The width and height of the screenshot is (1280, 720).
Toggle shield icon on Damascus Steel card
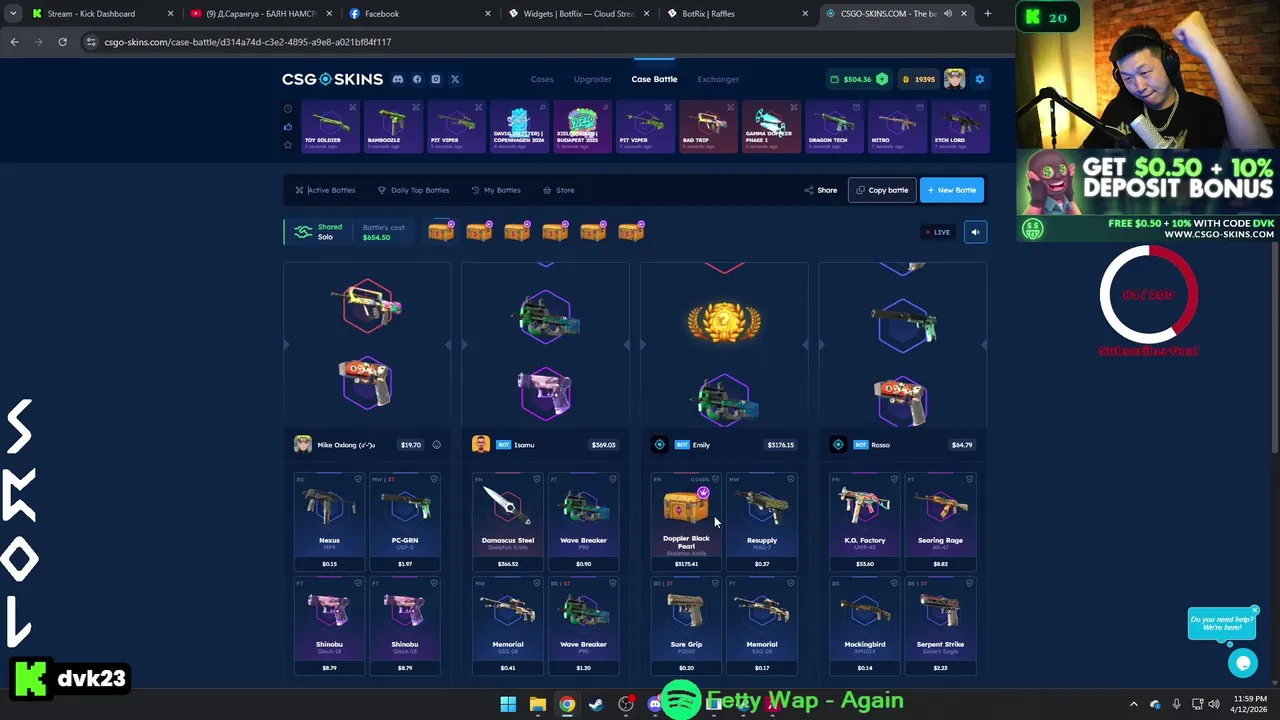coord(537,480)
